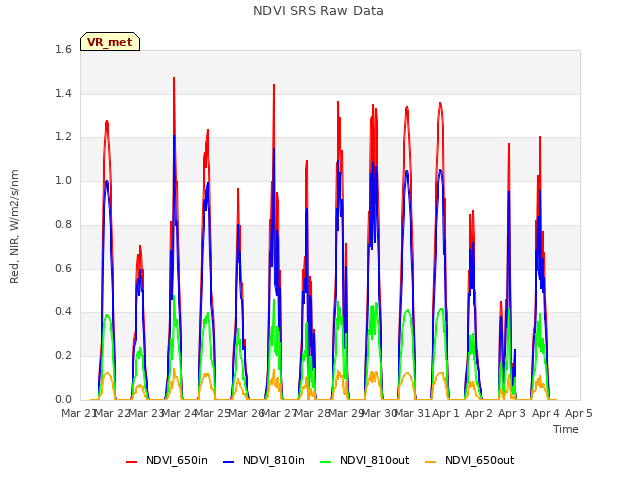Toggle the NDVI_650out legend entry
Viewport: 640px width, 480px height.
tap(469, 461)
